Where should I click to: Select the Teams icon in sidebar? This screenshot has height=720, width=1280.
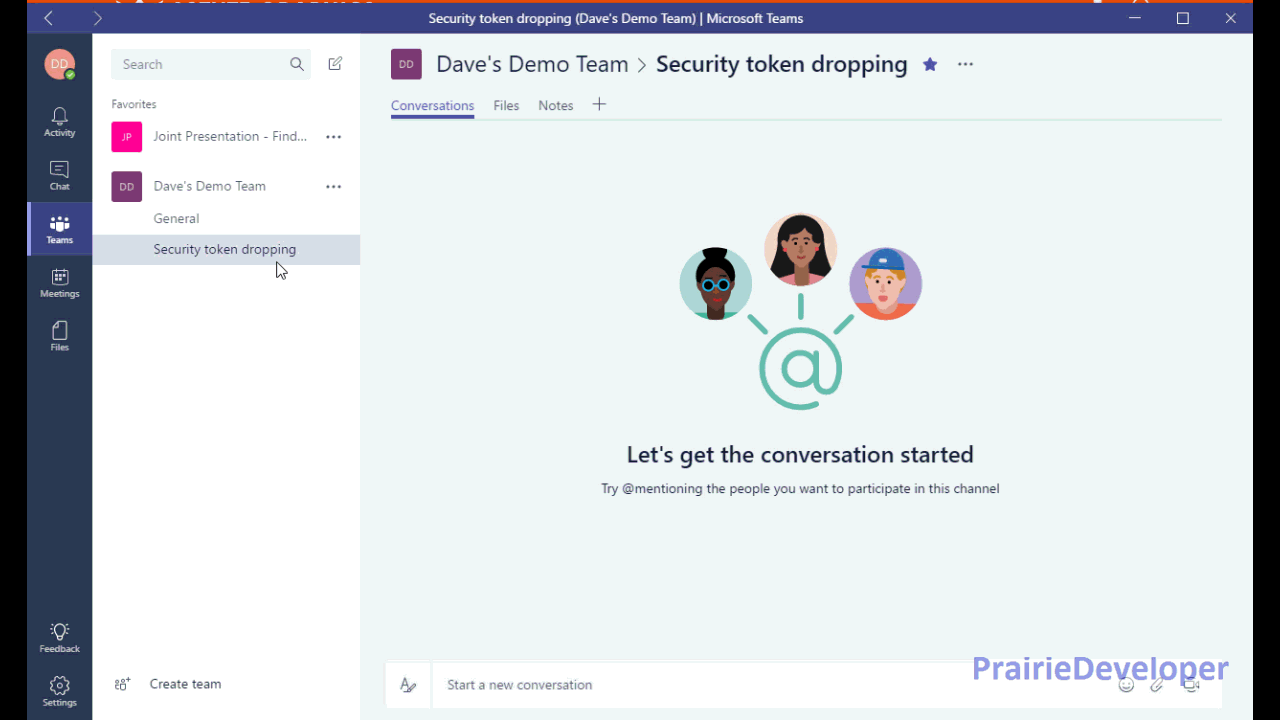point(59,230)
